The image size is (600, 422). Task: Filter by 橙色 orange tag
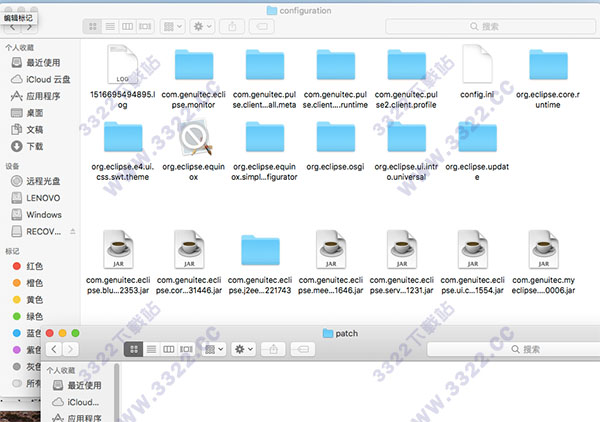(28, 283)
